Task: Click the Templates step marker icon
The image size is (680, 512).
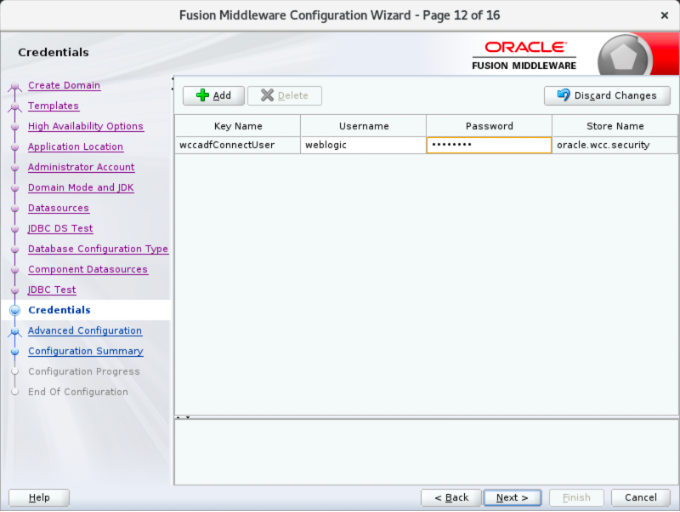Action: pos(15,107)
